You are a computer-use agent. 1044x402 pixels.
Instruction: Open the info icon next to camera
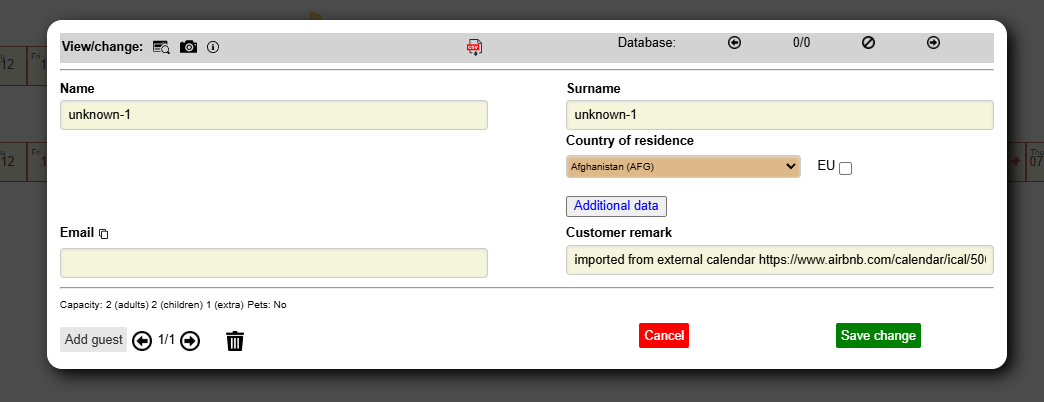click(213, 47)
